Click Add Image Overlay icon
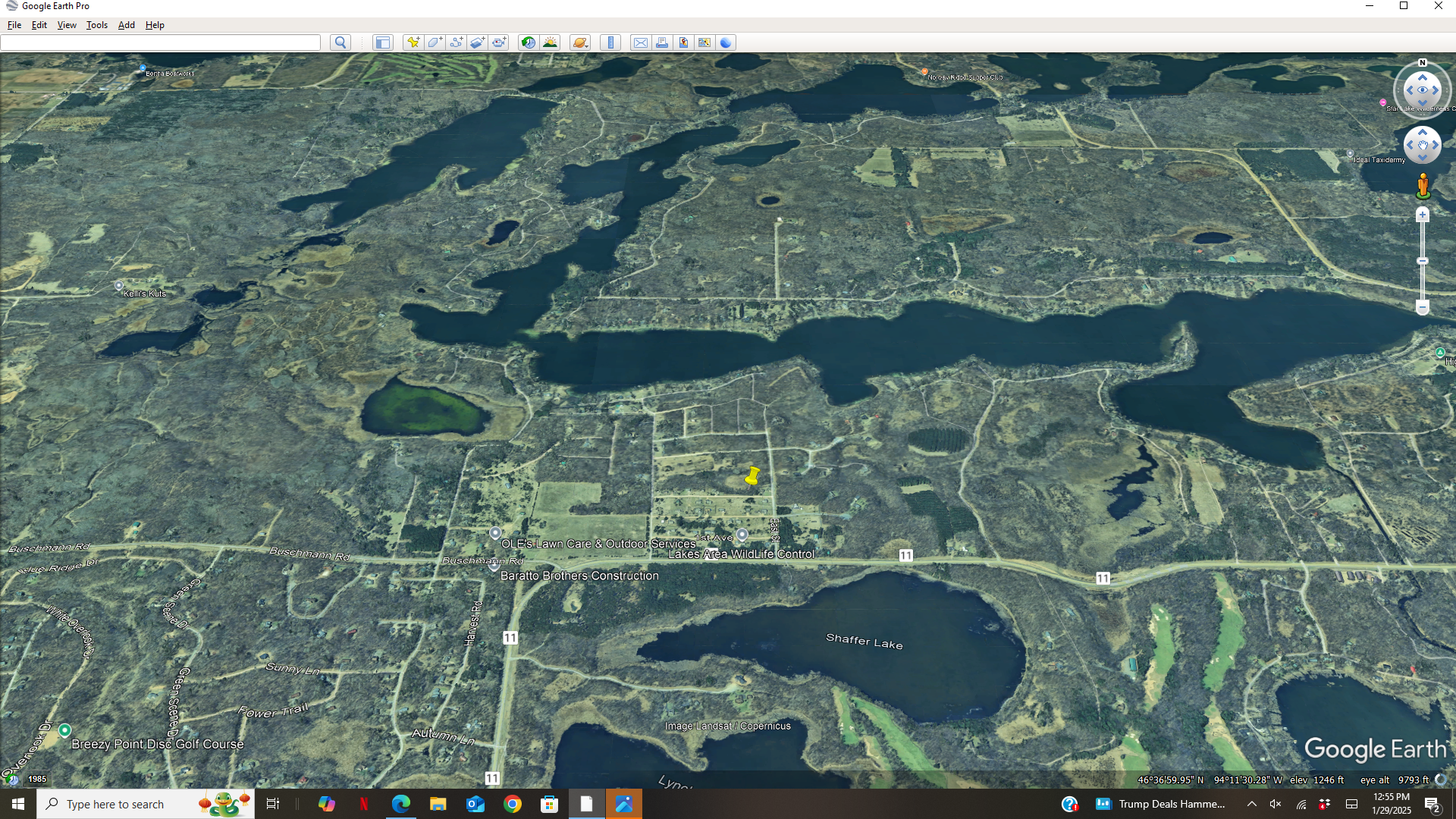This screenshot has width=1456, height=819. tap(477, 42)
